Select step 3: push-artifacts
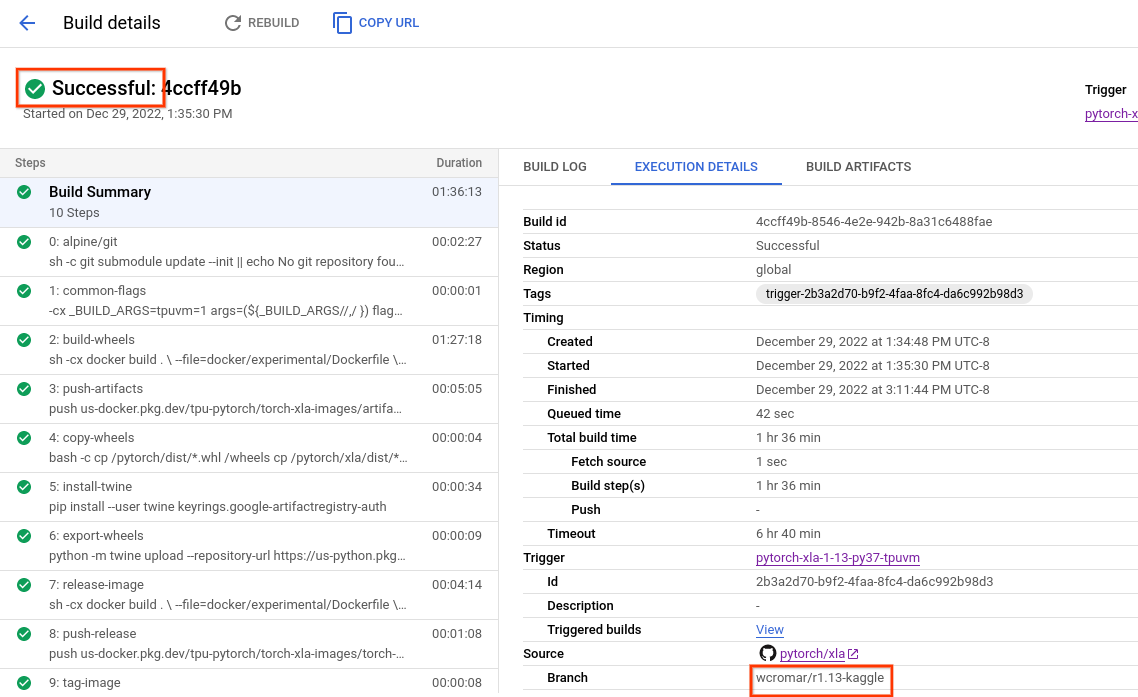Image resolution: width=1138 pixels, height=697 pixels. [x=249, y=399]
